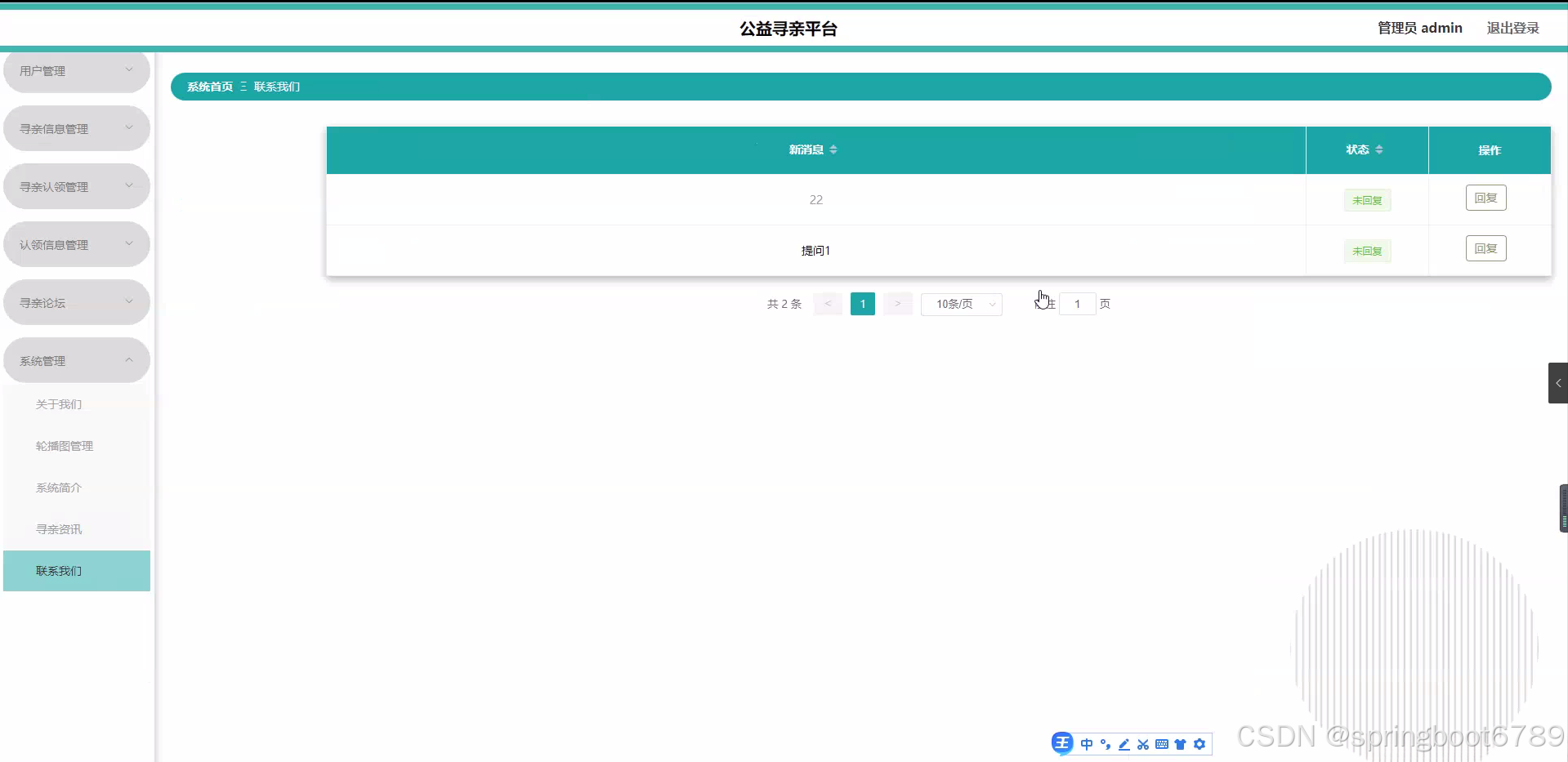The height and width of the screenshot is (762, 1568).
Task: Click 回复 button for message 提问1
Action: coord(1485,248)
